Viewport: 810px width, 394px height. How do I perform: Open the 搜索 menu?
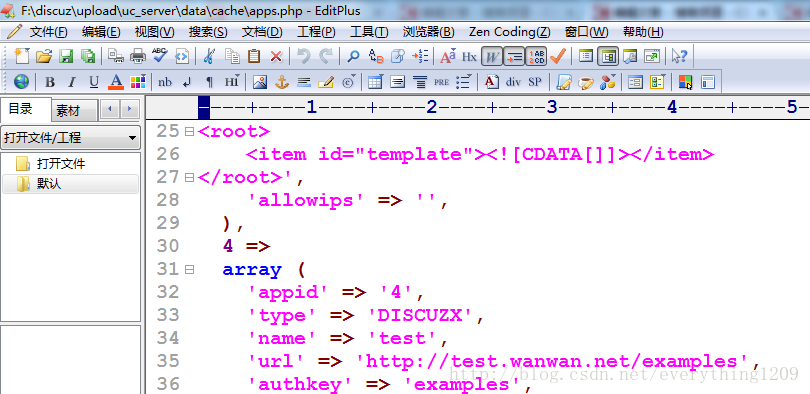[x=208, y=32]
